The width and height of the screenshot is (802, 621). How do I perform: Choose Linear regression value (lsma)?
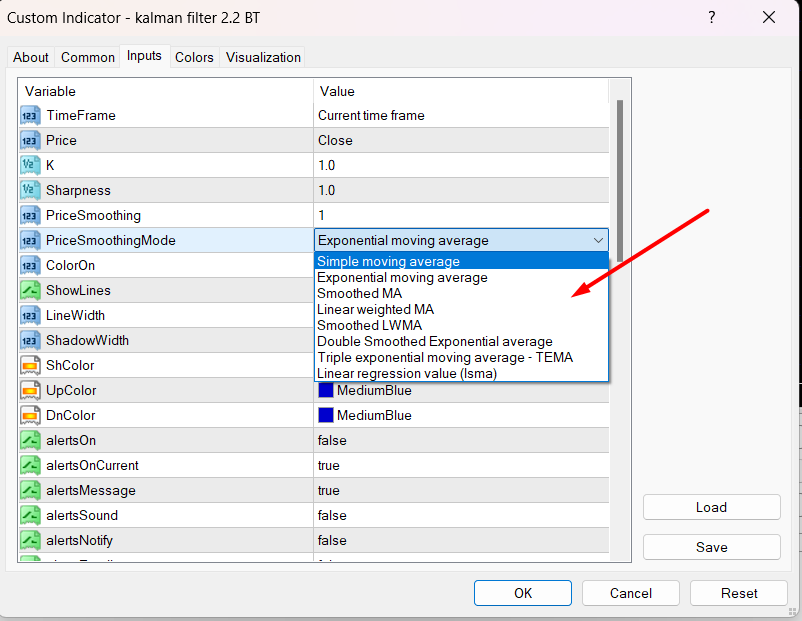coord(461,373)
